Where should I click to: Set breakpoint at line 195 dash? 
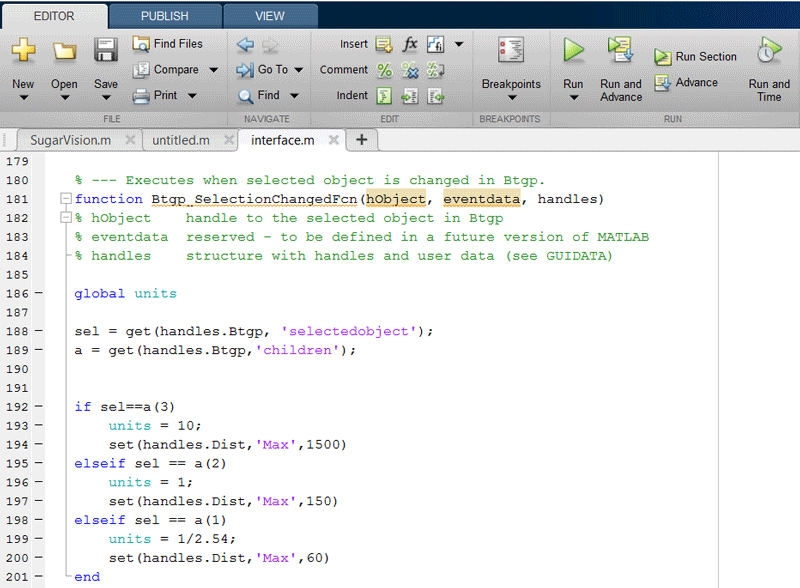click(39, 463)
